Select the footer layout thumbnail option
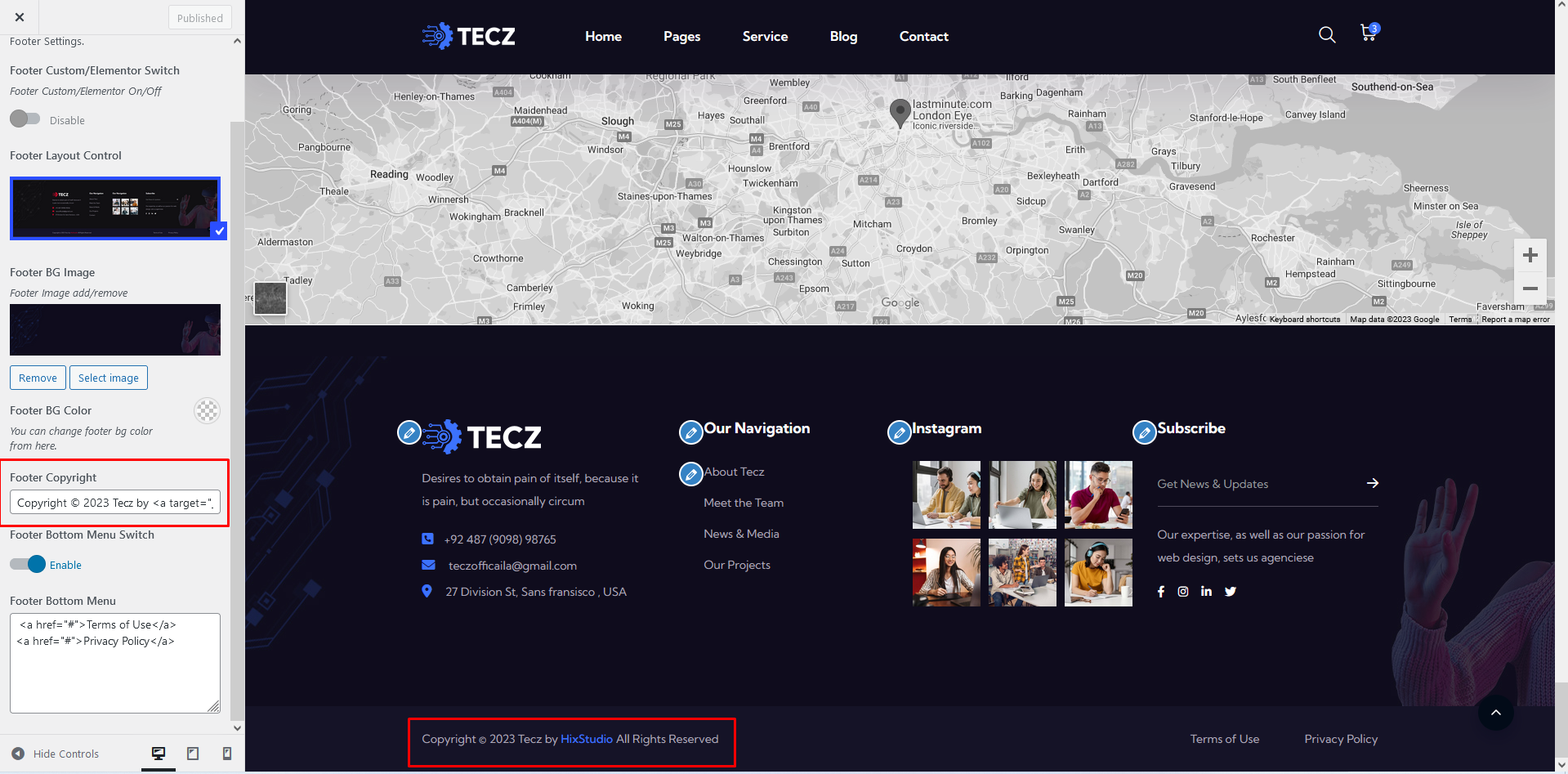Image resolution: width=1568 pixels, height=774 pixels. click(x=115, y=208)
